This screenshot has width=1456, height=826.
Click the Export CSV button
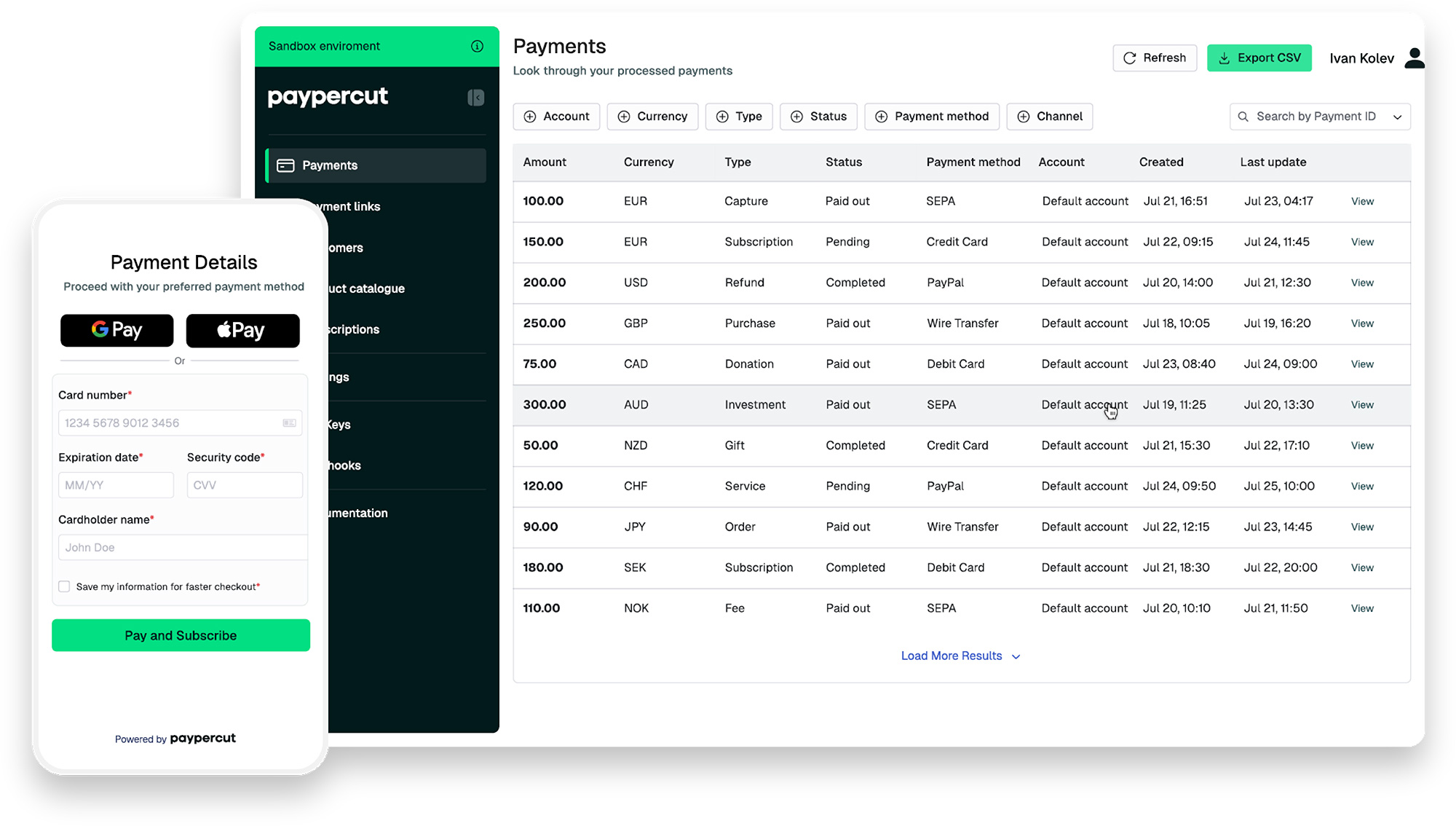point(1259,58)
